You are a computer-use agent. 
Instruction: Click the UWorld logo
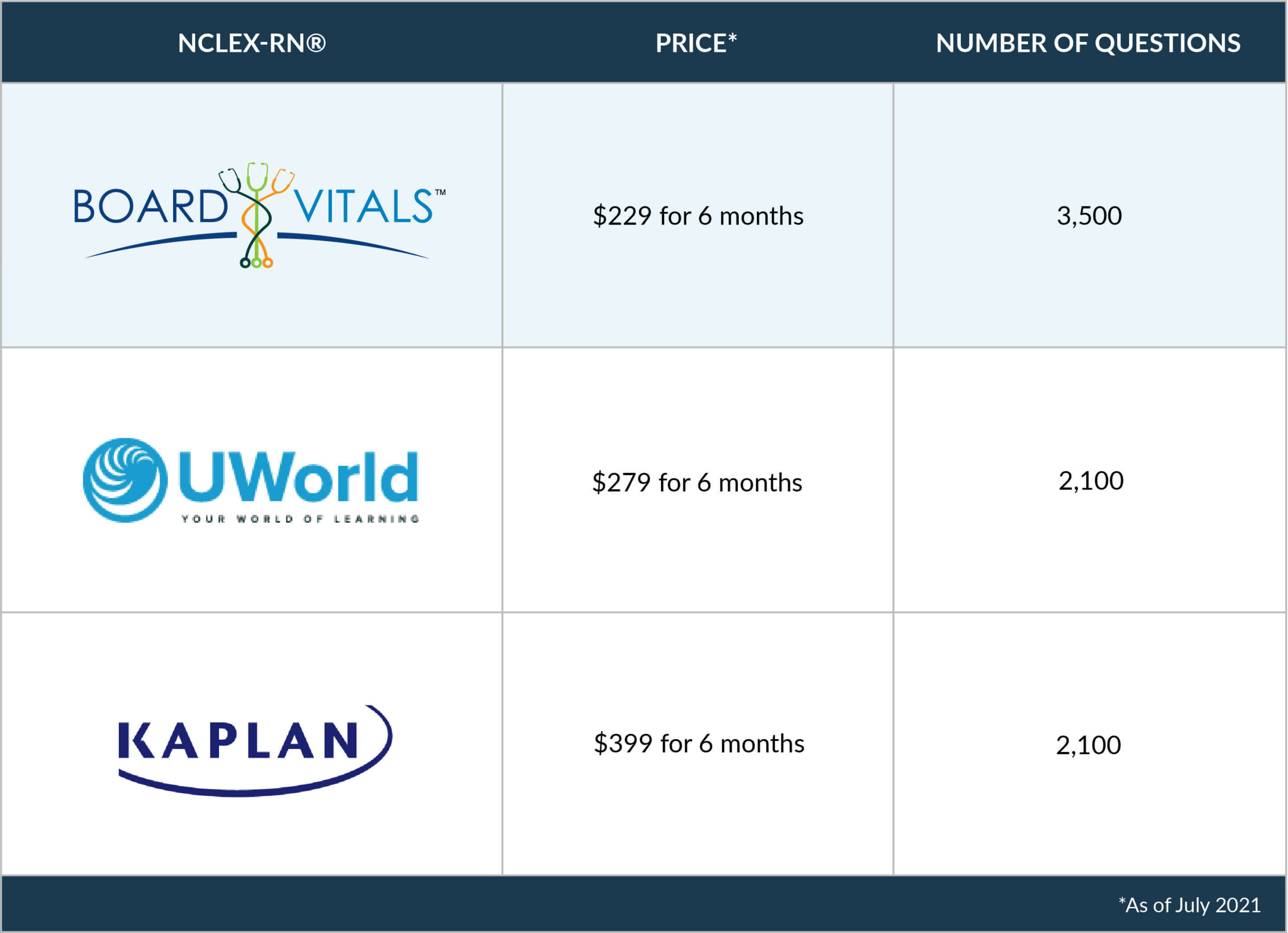point(251,481)
